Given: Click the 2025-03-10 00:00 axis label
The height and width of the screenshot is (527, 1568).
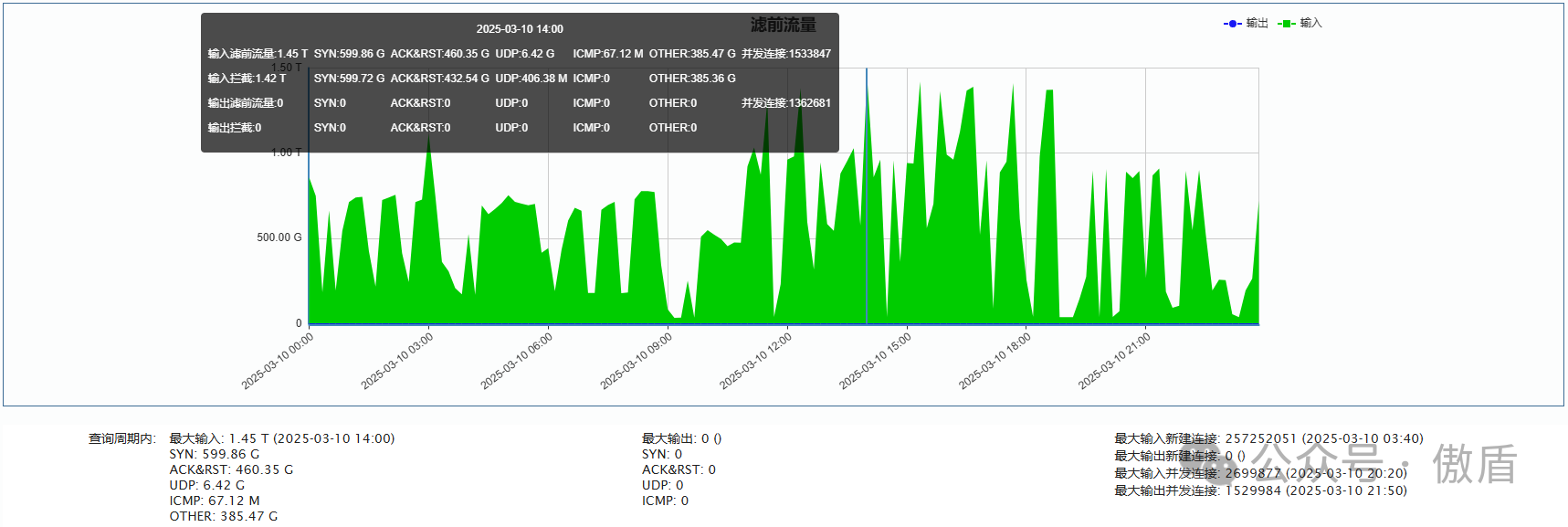Looking at the screenshot, I should pos(278,361).
